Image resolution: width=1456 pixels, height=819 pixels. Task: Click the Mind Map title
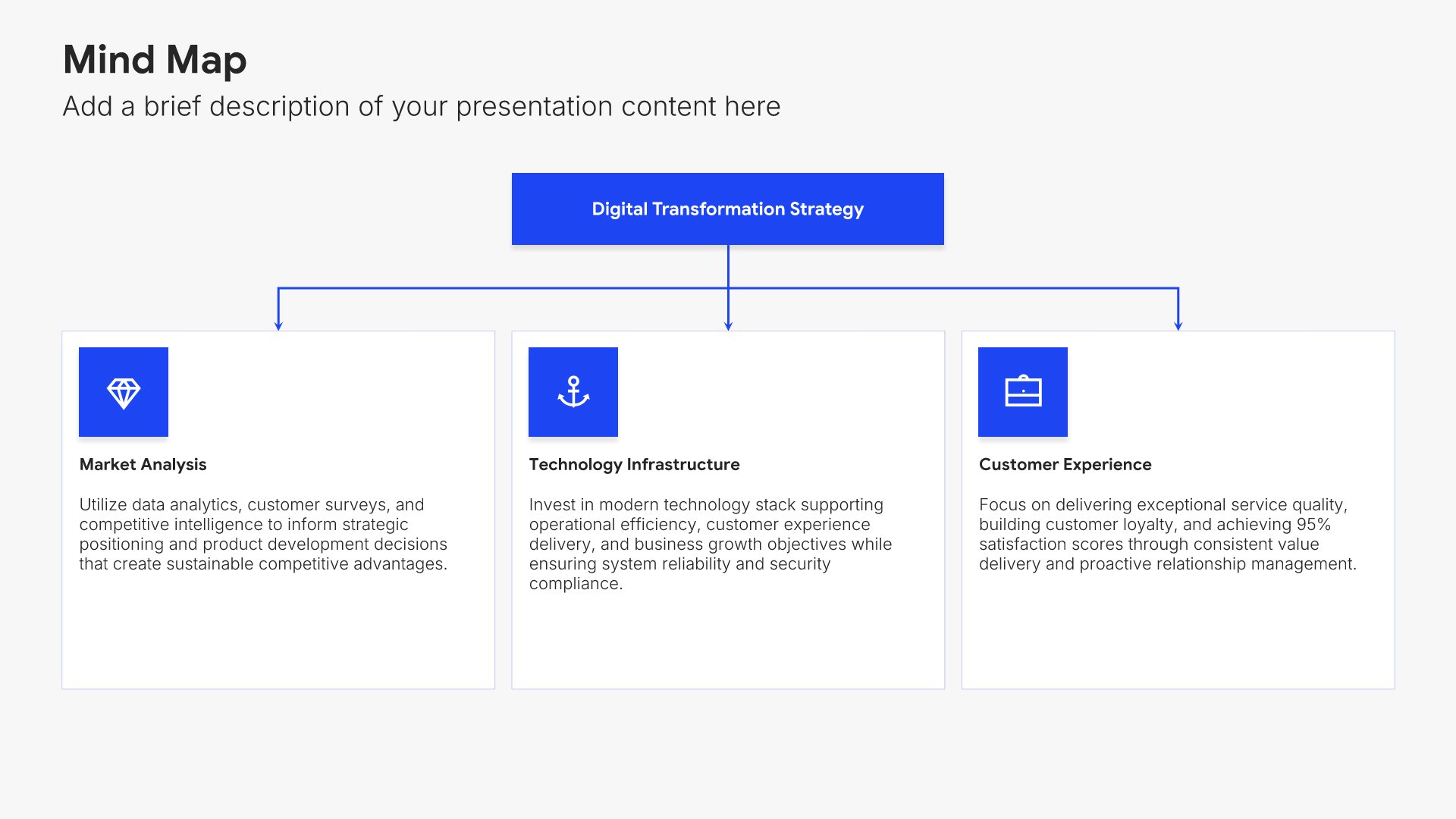tap(155, 60)
